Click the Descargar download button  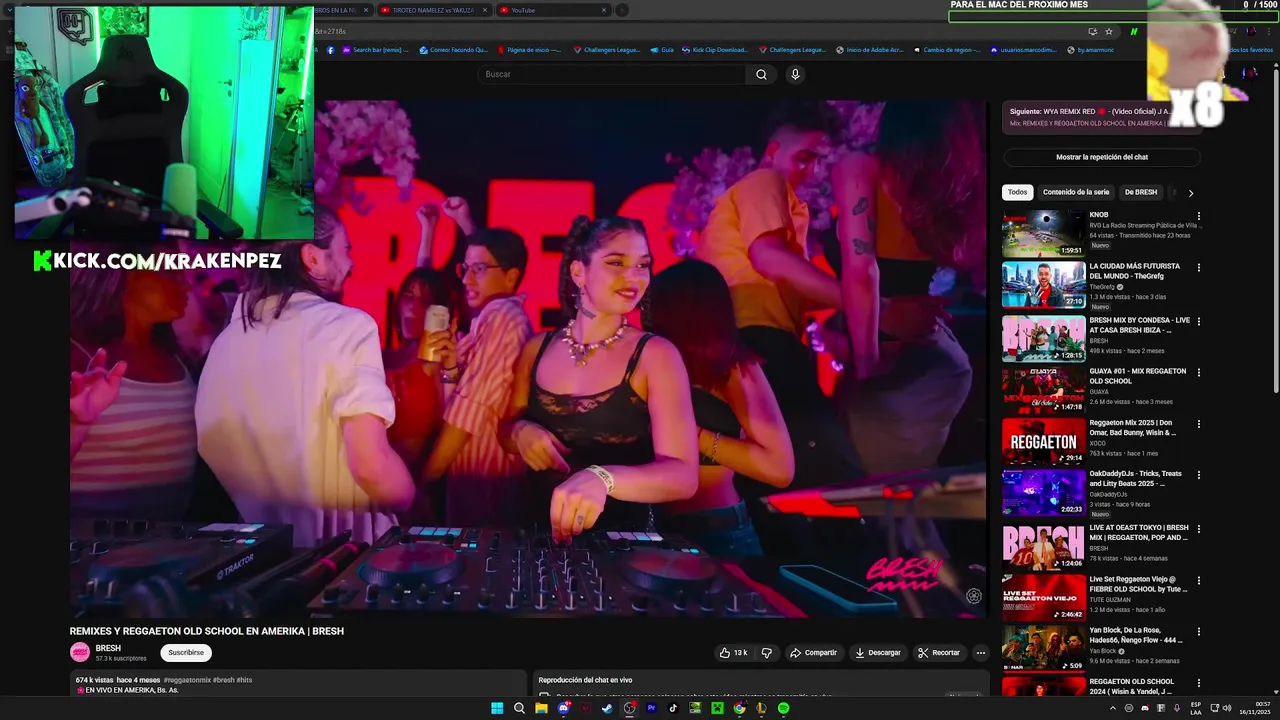[878, 653]
